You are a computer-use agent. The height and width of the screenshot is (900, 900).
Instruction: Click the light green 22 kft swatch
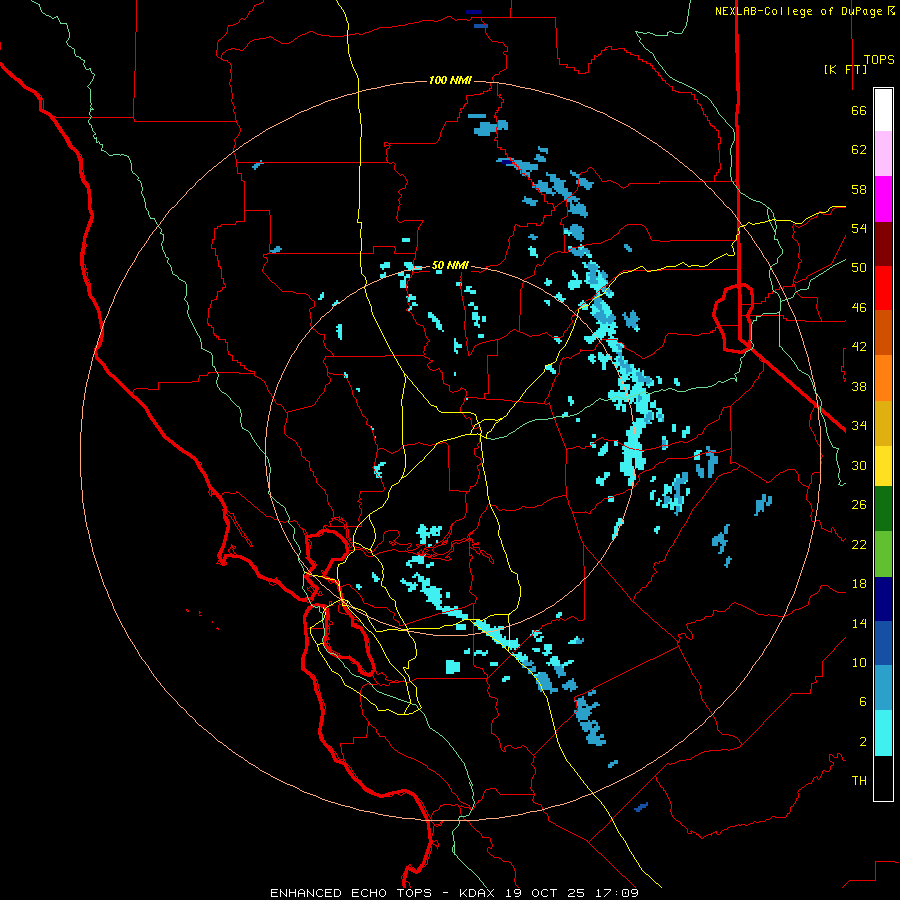click(x=883, y=554)
